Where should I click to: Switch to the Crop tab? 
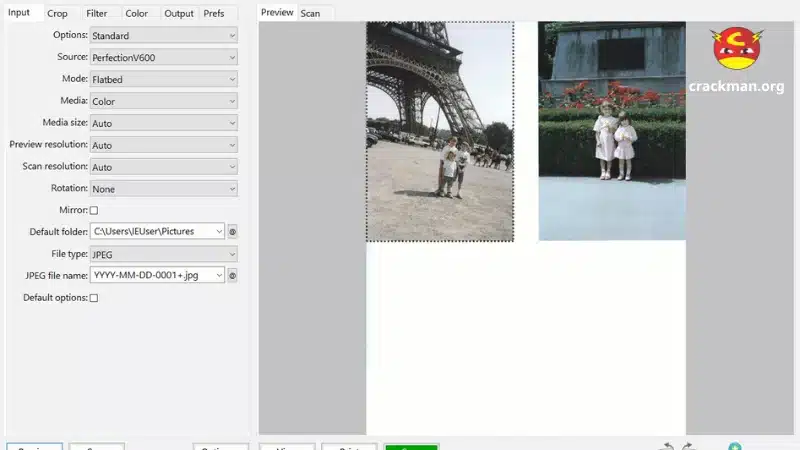(57, 14)
